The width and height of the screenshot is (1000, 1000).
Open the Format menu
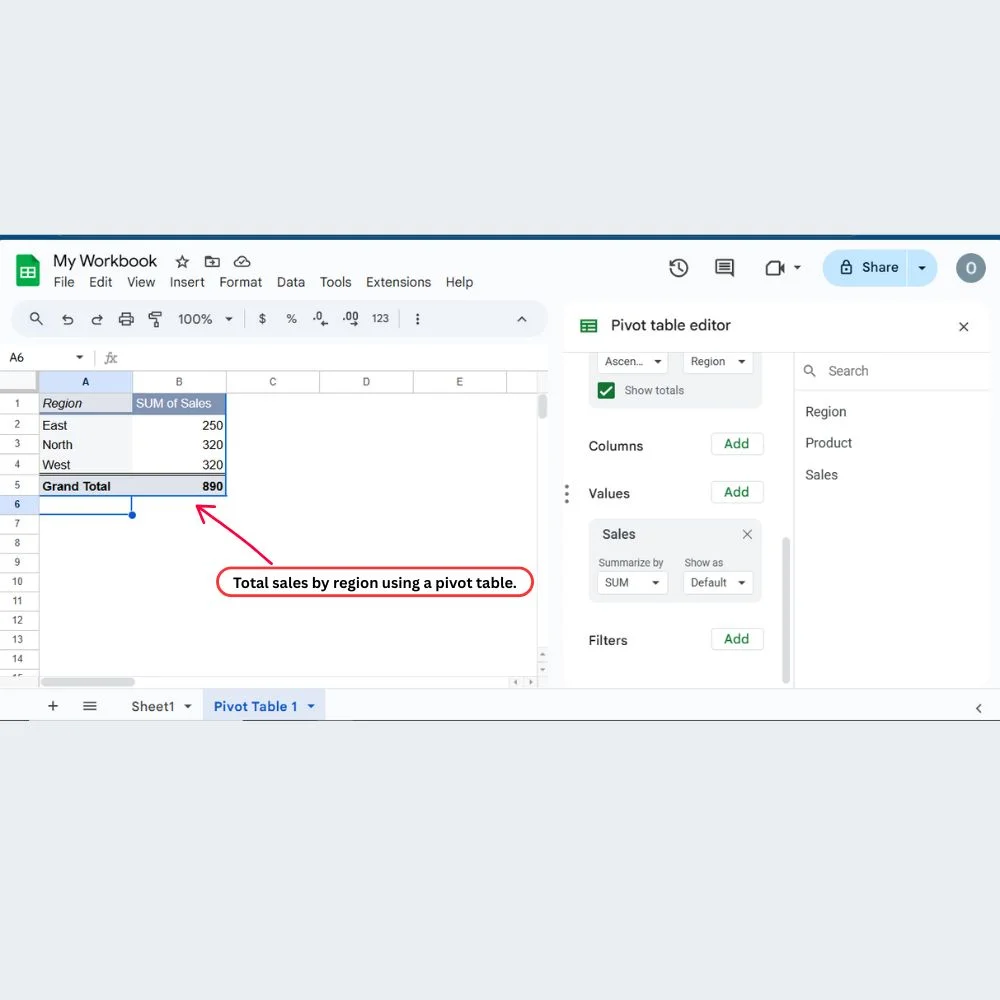coord(240,282)
